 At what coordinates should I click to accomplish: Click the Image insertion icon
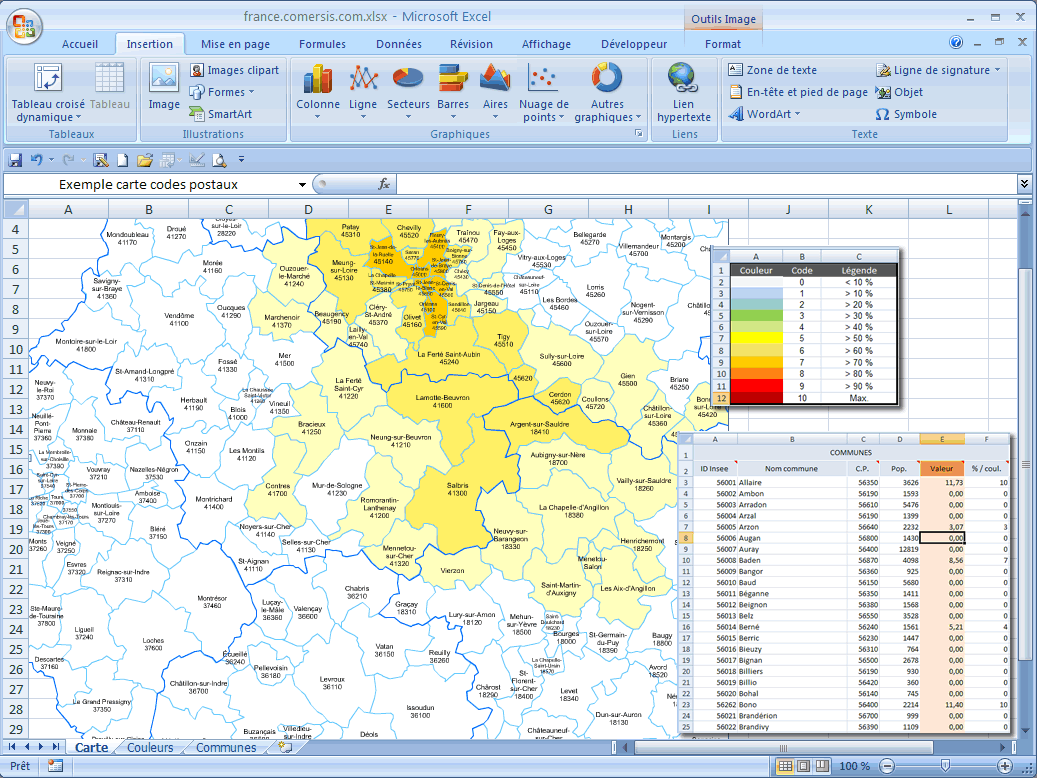coord(162,92)
